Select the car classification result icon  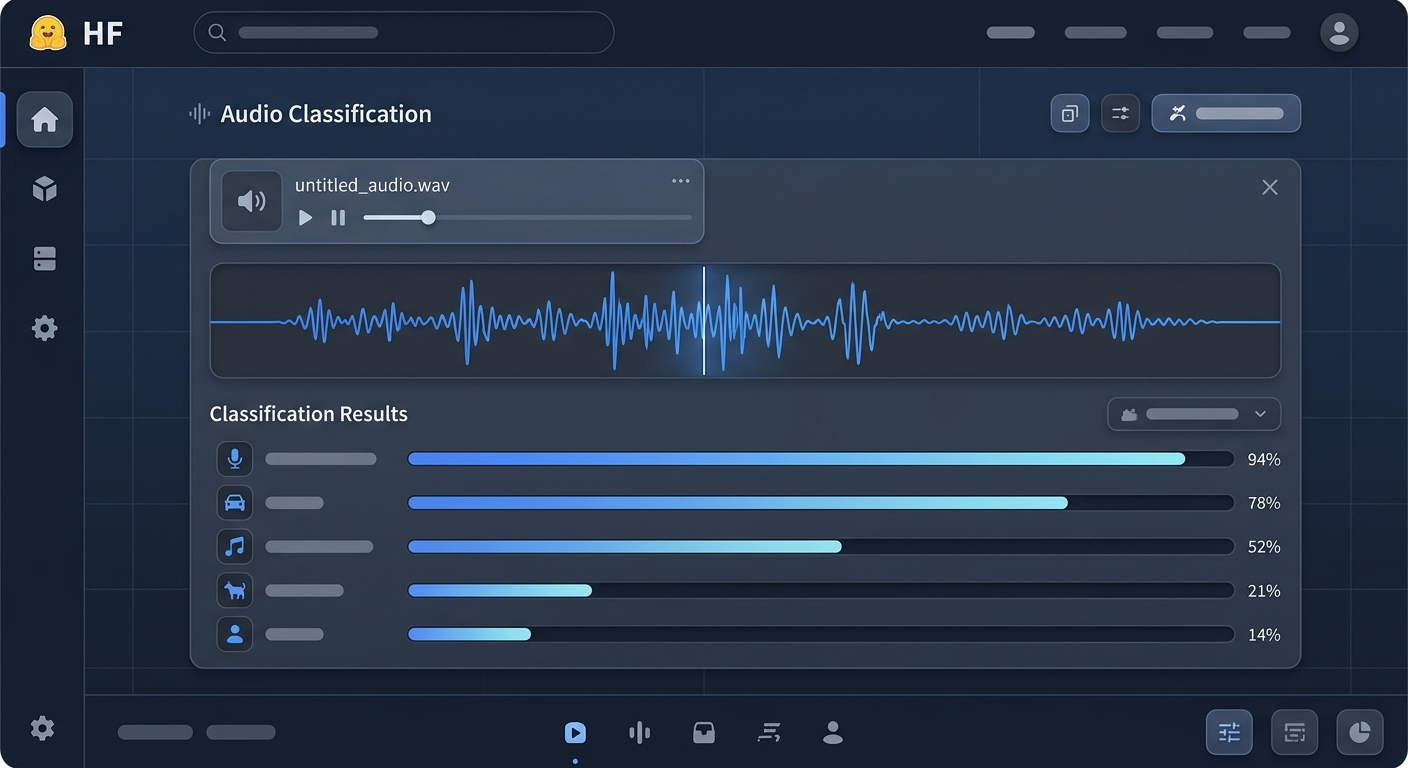[x=235, y=503]
